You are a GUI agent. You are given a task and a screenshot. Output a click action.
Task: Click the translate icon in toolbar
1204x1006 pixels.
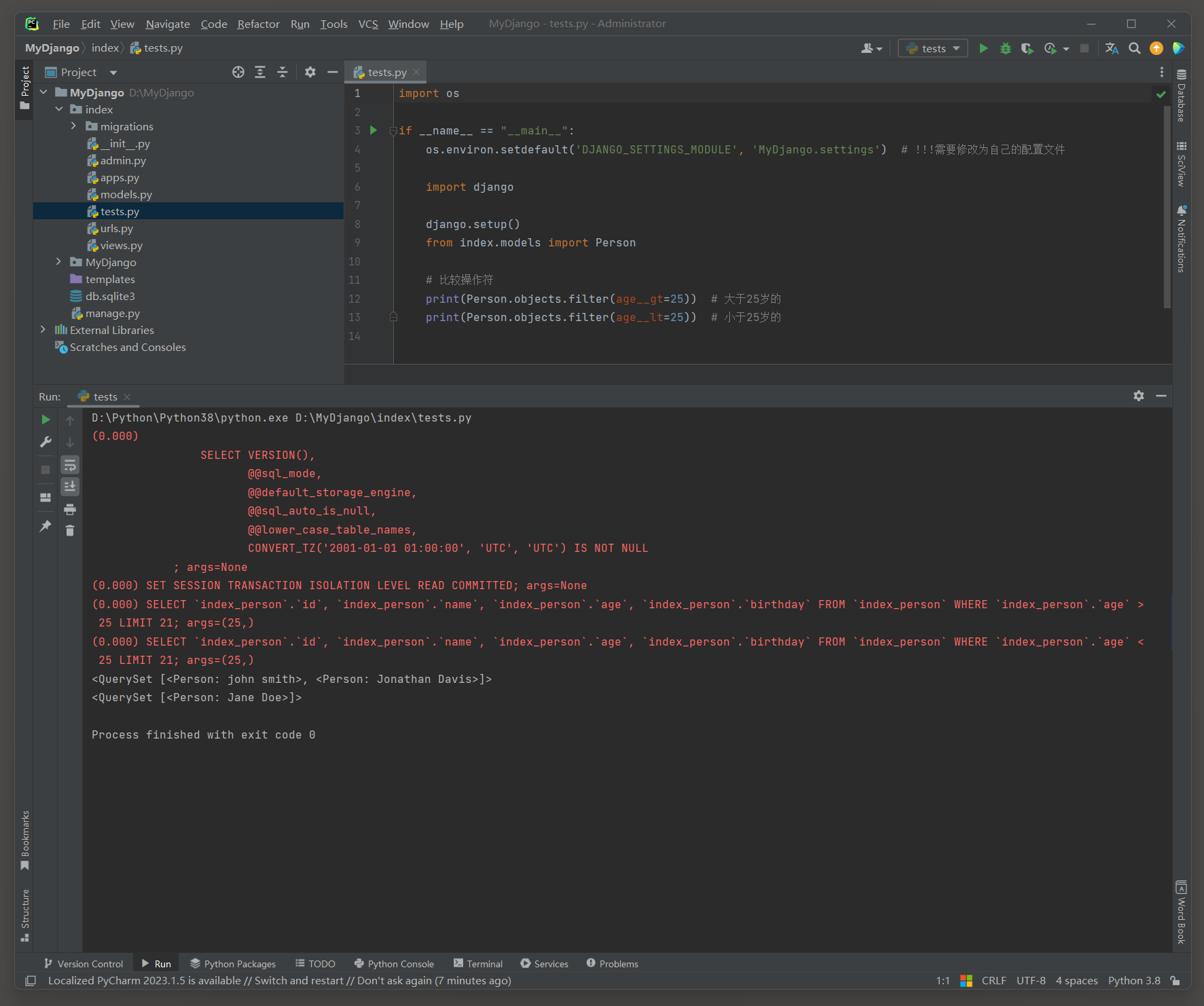click(x=1112, y=48)
